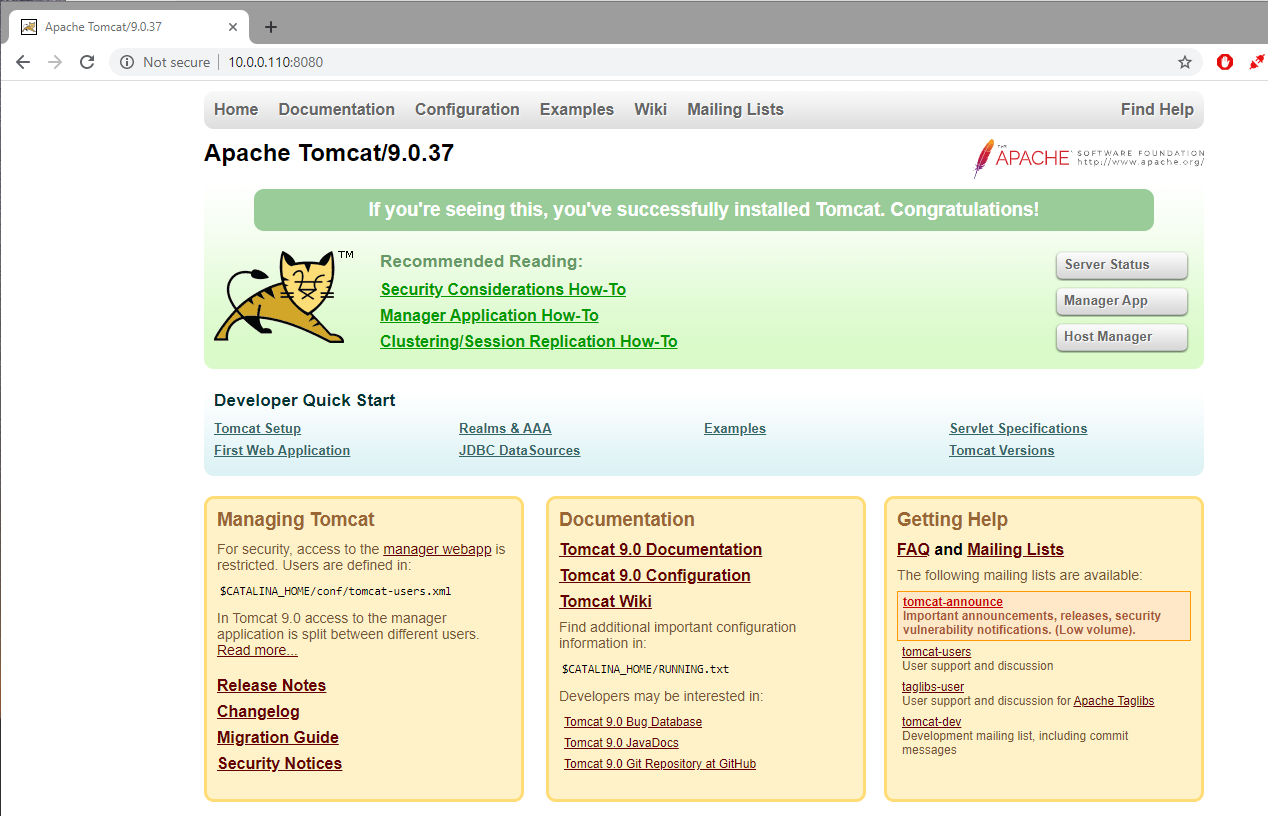Click the successfully installed Tomcat congratulations banner
This screenshot has width=1268, height=816.
pos(704,210)
